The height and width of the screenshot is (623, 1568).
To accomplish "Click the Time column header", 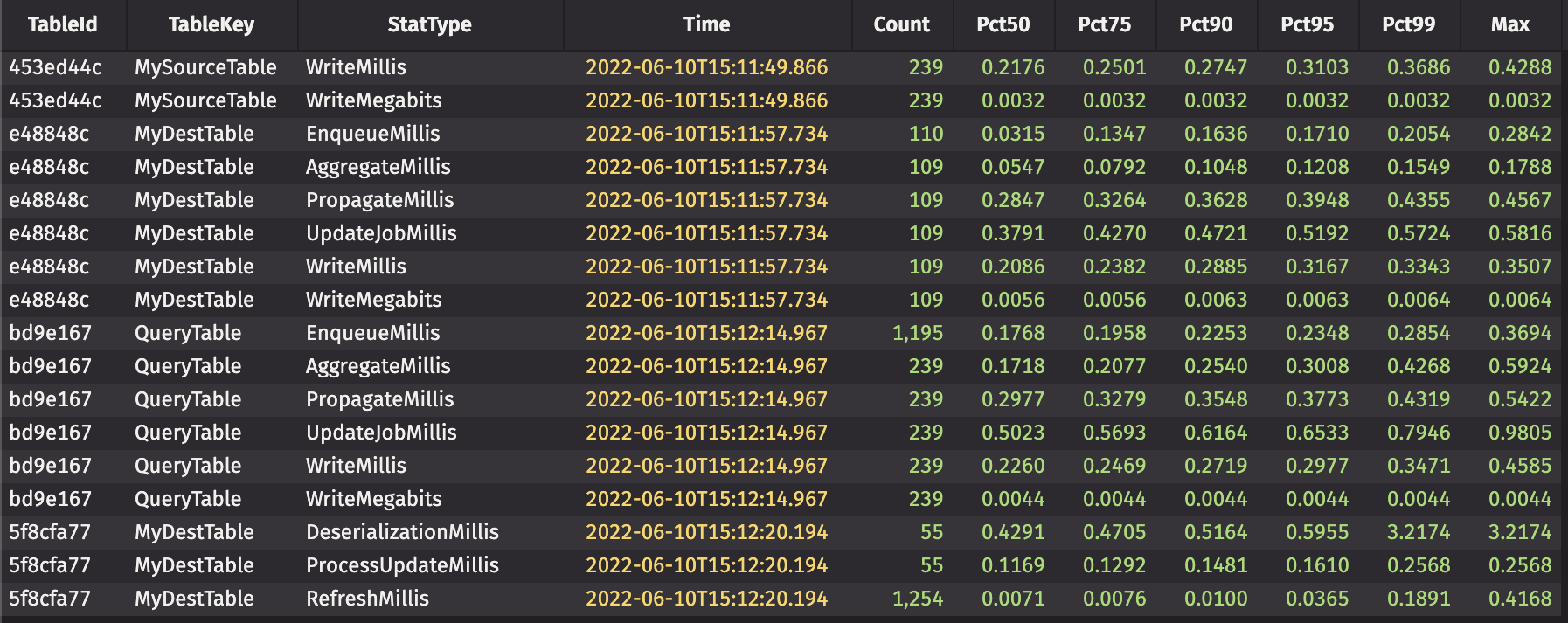I will point(706,24).
